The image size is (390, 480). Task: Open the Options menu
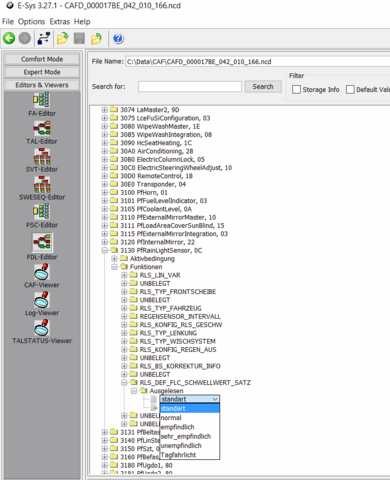click(31, 22)
